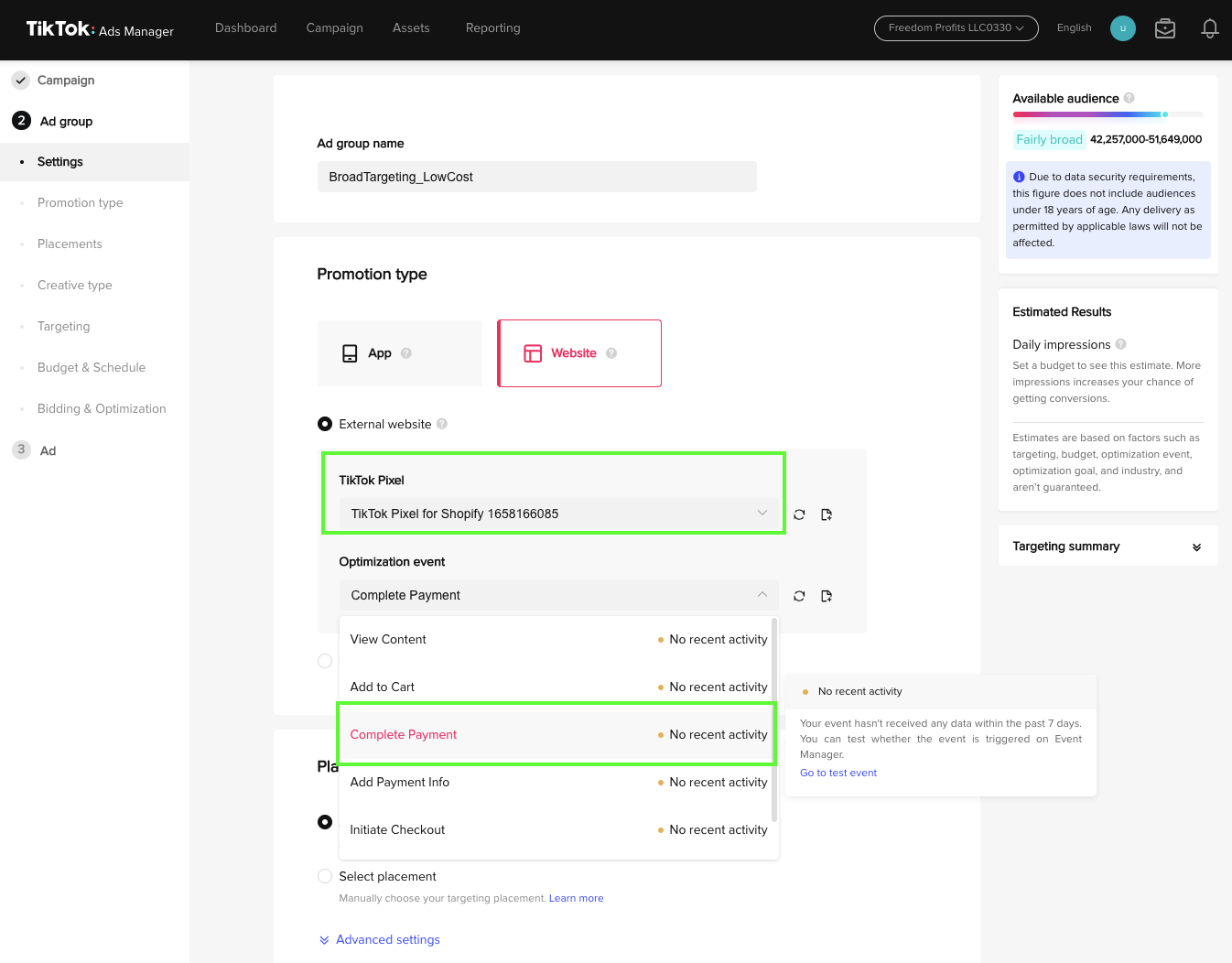
Task: Select the checked placement radio above Select placement
Action: [325, 822]
